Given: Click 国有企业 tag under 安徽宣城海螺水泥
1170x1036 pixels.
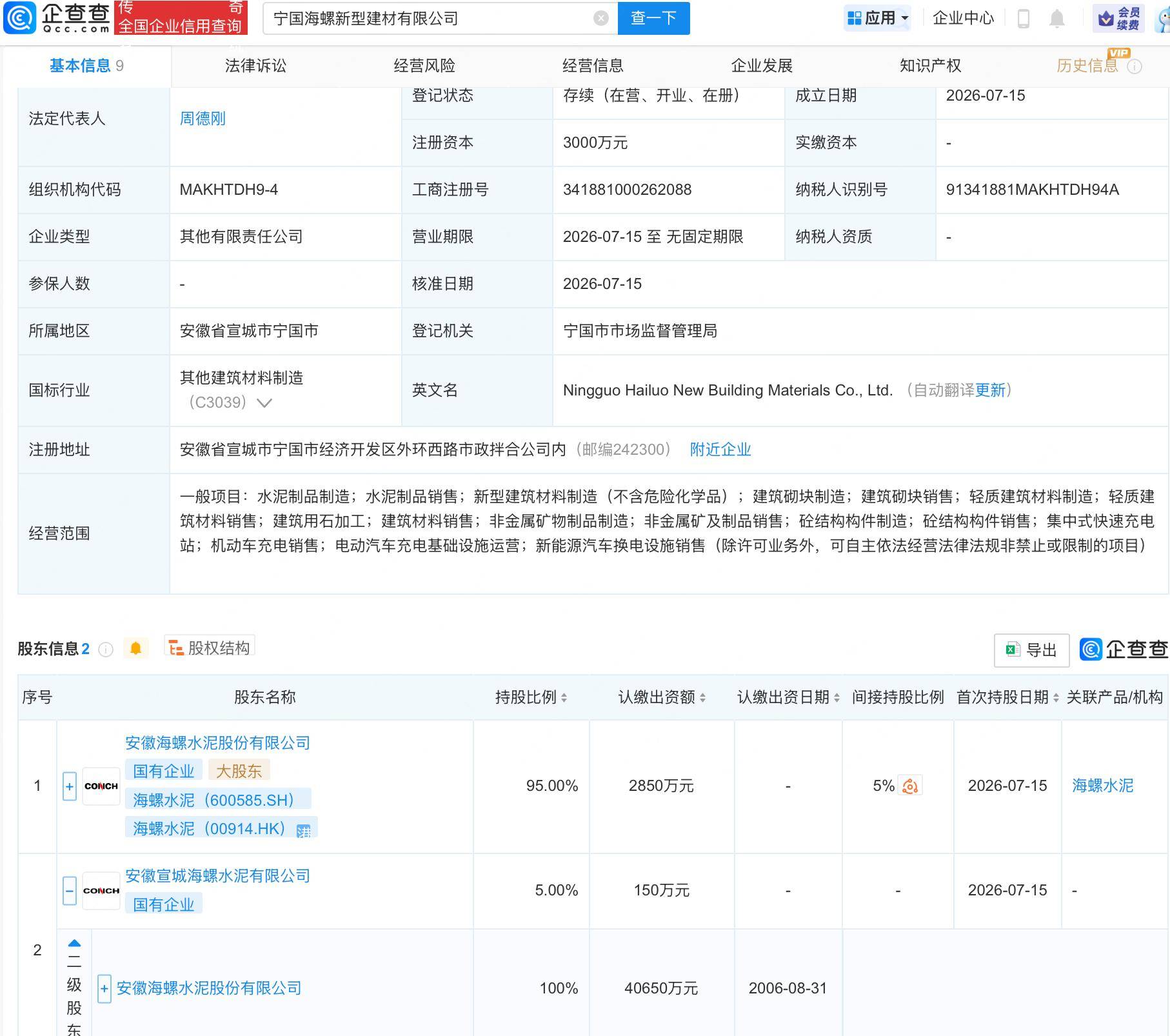Looking at the screenshot, I should 164,904.
